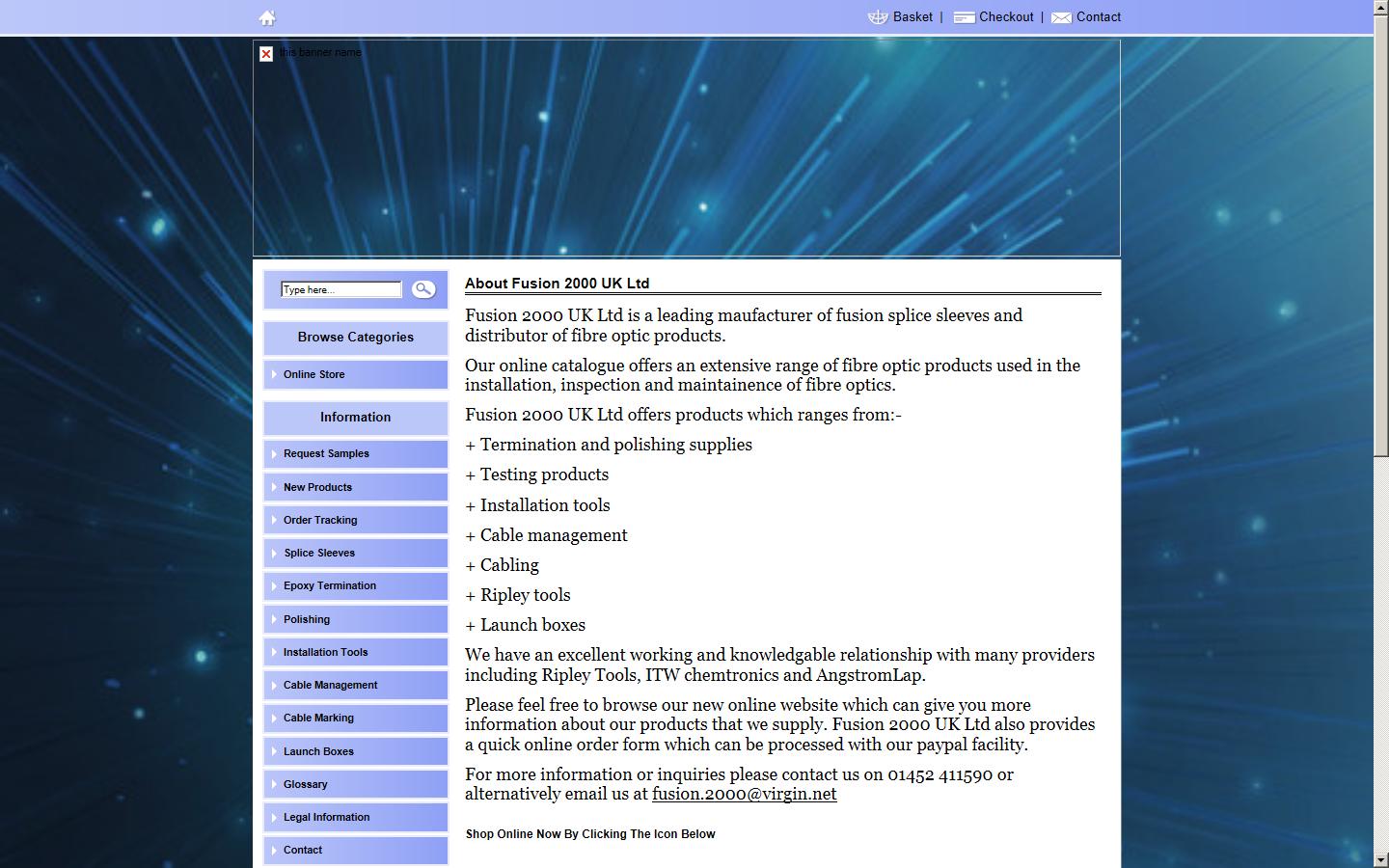This screenshot has width=1389, height=868.
Task: Click the arrow icon beside Glossary
Action: click(x=273, y=784)
